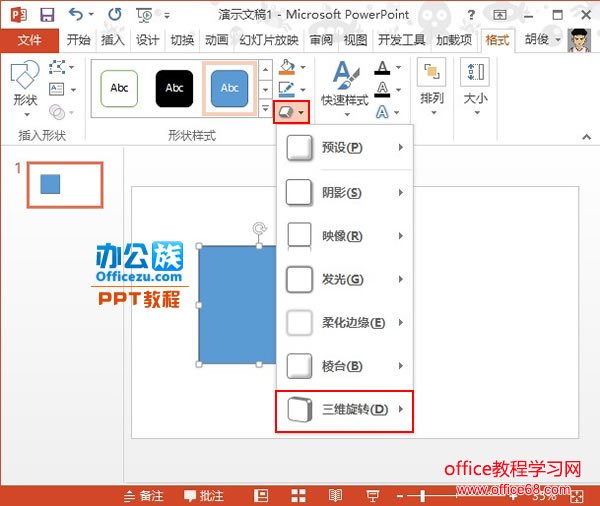Switch to reading view
The height and width of the screenshot is (506, 600).
(x=336, y=496)
